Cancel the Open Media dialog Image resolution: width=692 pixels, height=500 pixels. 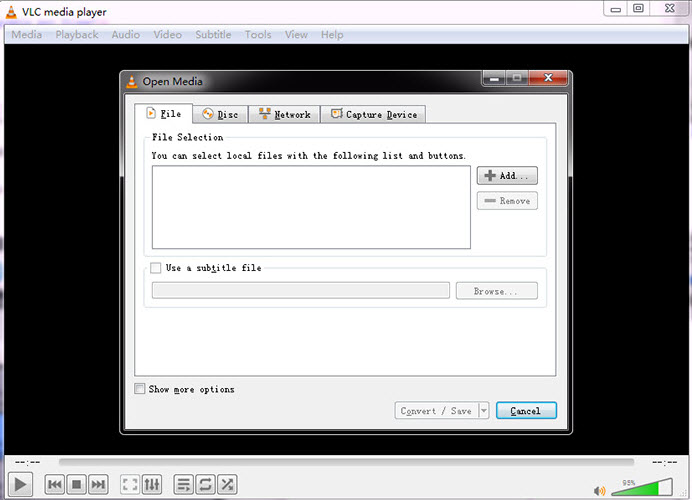[526, 411]
